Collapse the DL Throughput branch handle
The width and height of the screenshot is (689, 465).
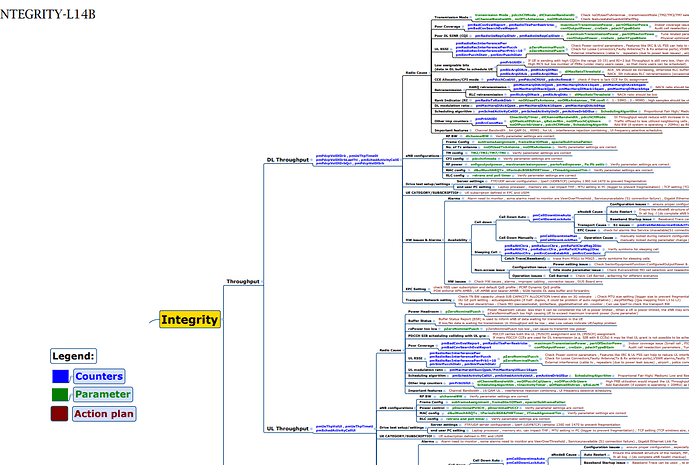coord(312,160)
